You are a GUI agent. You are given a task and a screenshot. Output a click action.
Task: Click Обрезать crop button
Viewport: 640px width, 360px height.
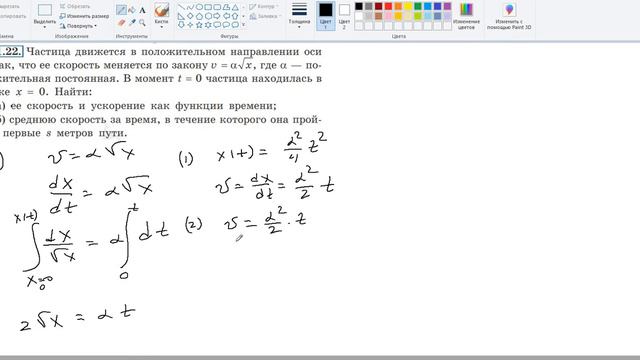pos(75,7)
